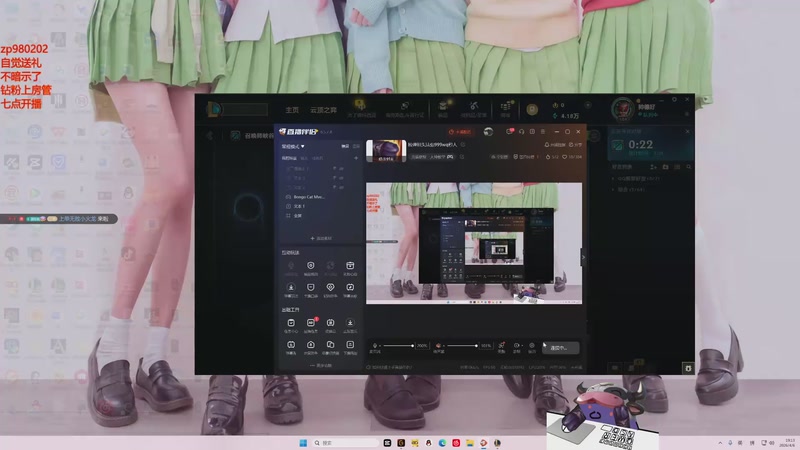Click the live preview canvas
Viewport: 800px width, 450px height.
point(474,243)
